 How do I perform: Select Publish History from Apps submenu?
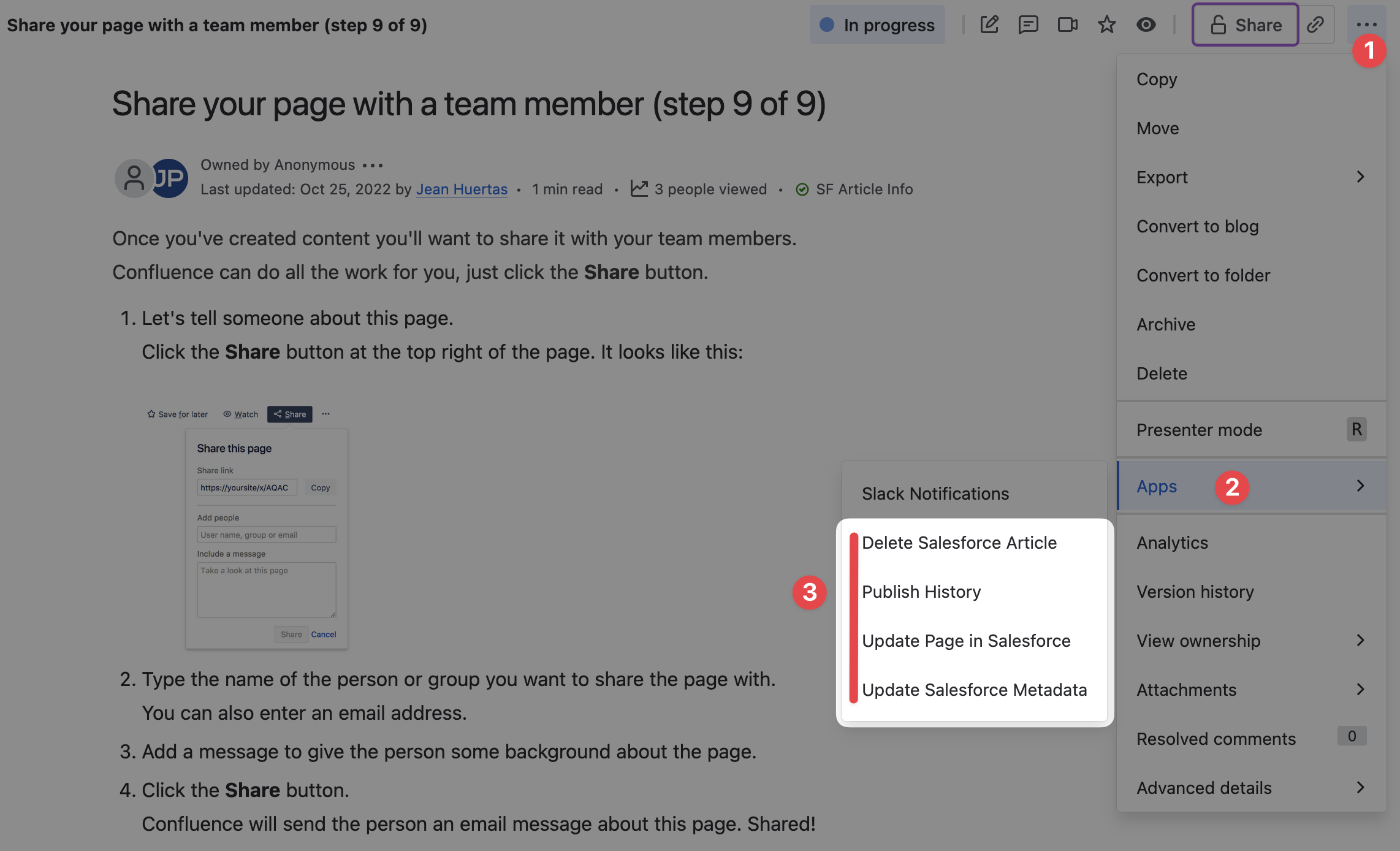click(921, 592)
